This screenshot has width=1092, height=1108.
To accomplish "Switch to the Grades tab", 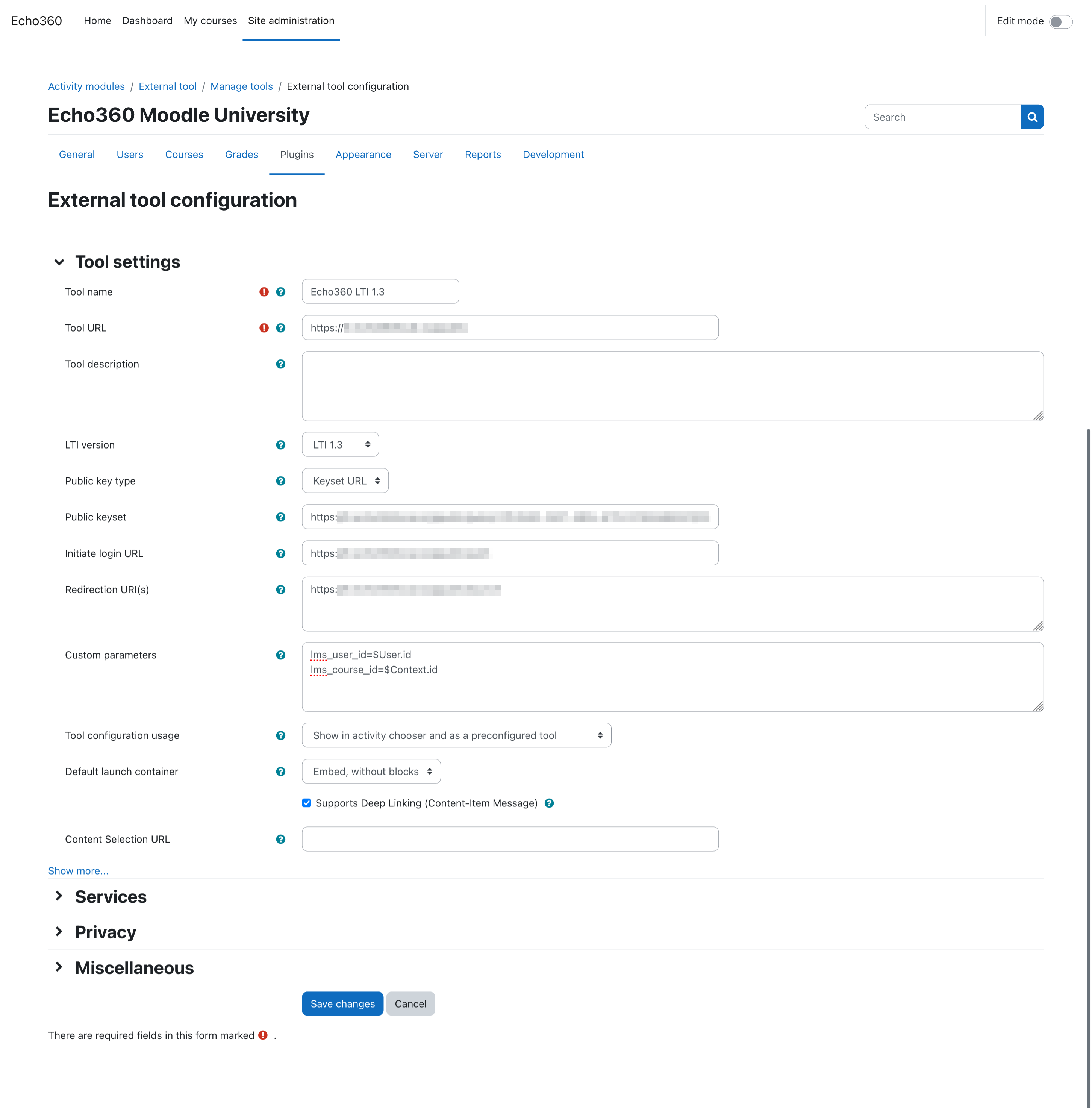I will [241, 154].
